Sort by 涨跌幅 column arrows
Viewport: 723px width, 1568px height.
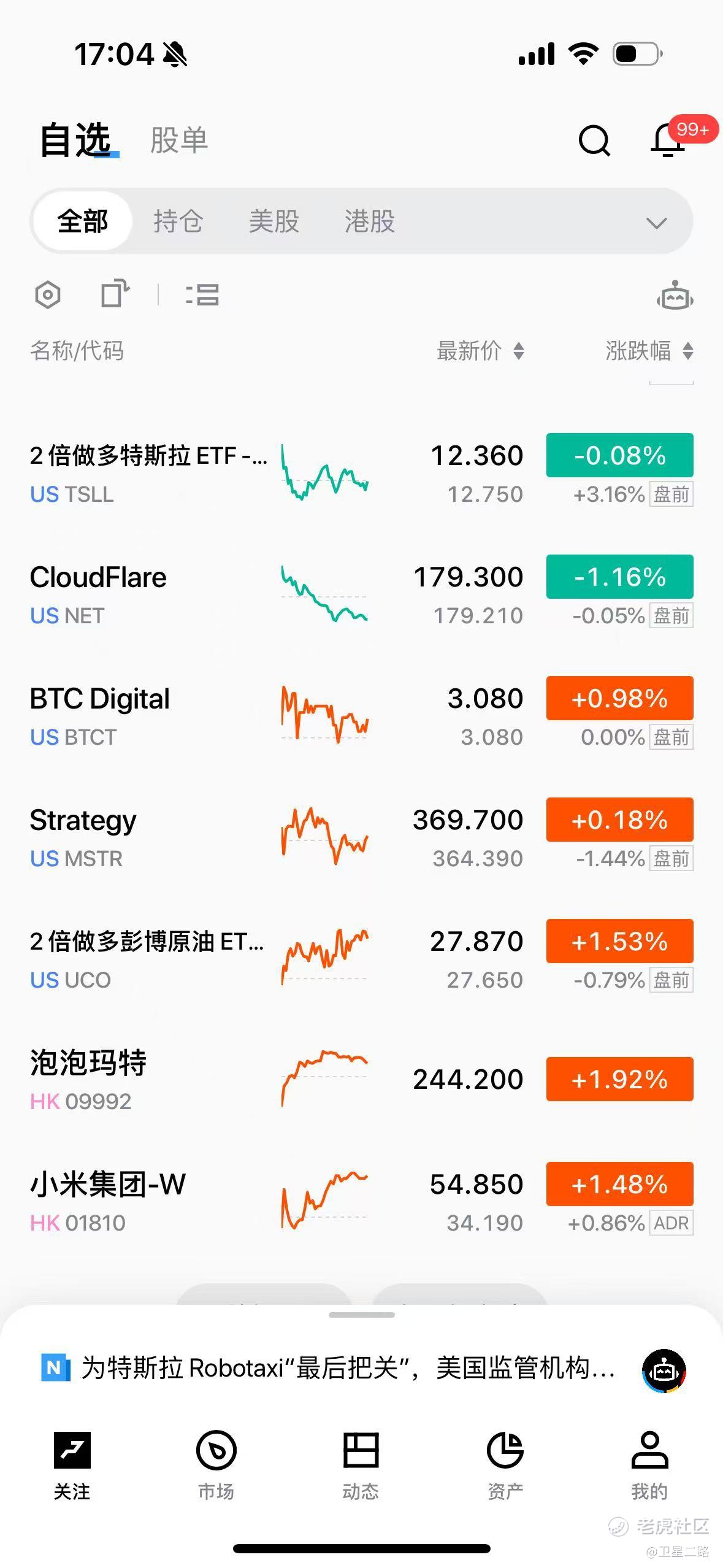pos(649,351)
